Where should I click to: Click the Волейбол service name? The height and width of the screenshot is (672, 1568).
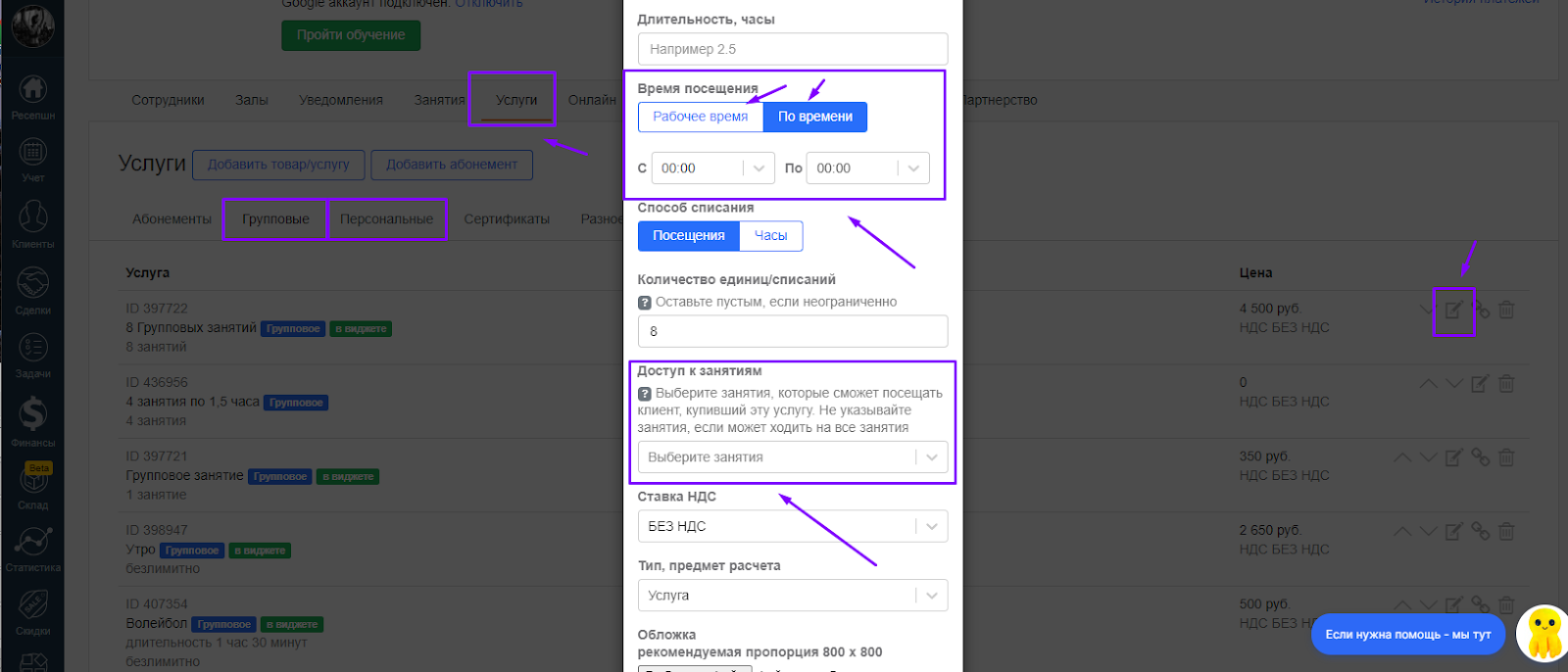click(x=156, y=624)
